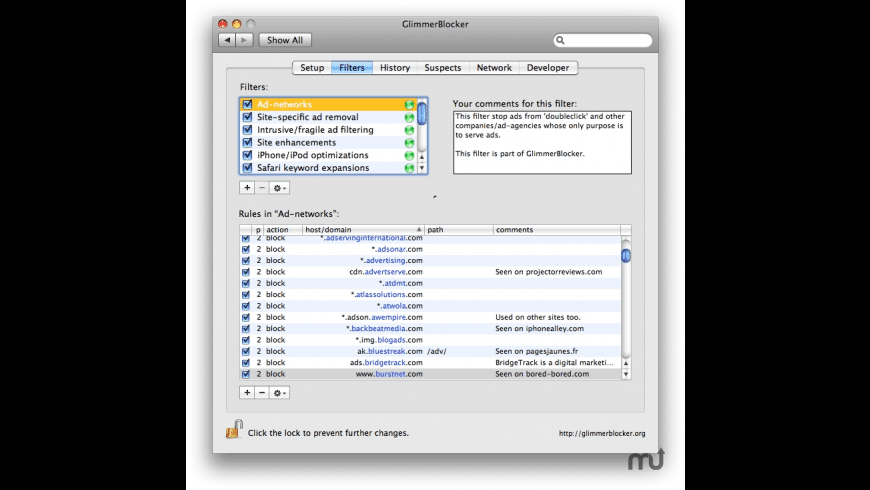Remove selected rule with minus button
Image resolution: width=870 pixels, height=490 pixels.
262,392
